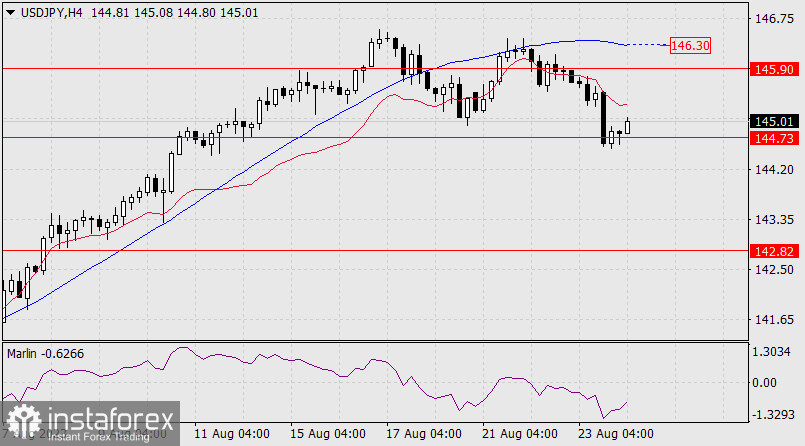Screen dimensions: 805x446
Task: Open the chart dropdown triangle beside USDJPY,H4
Action: click(10, 13)
